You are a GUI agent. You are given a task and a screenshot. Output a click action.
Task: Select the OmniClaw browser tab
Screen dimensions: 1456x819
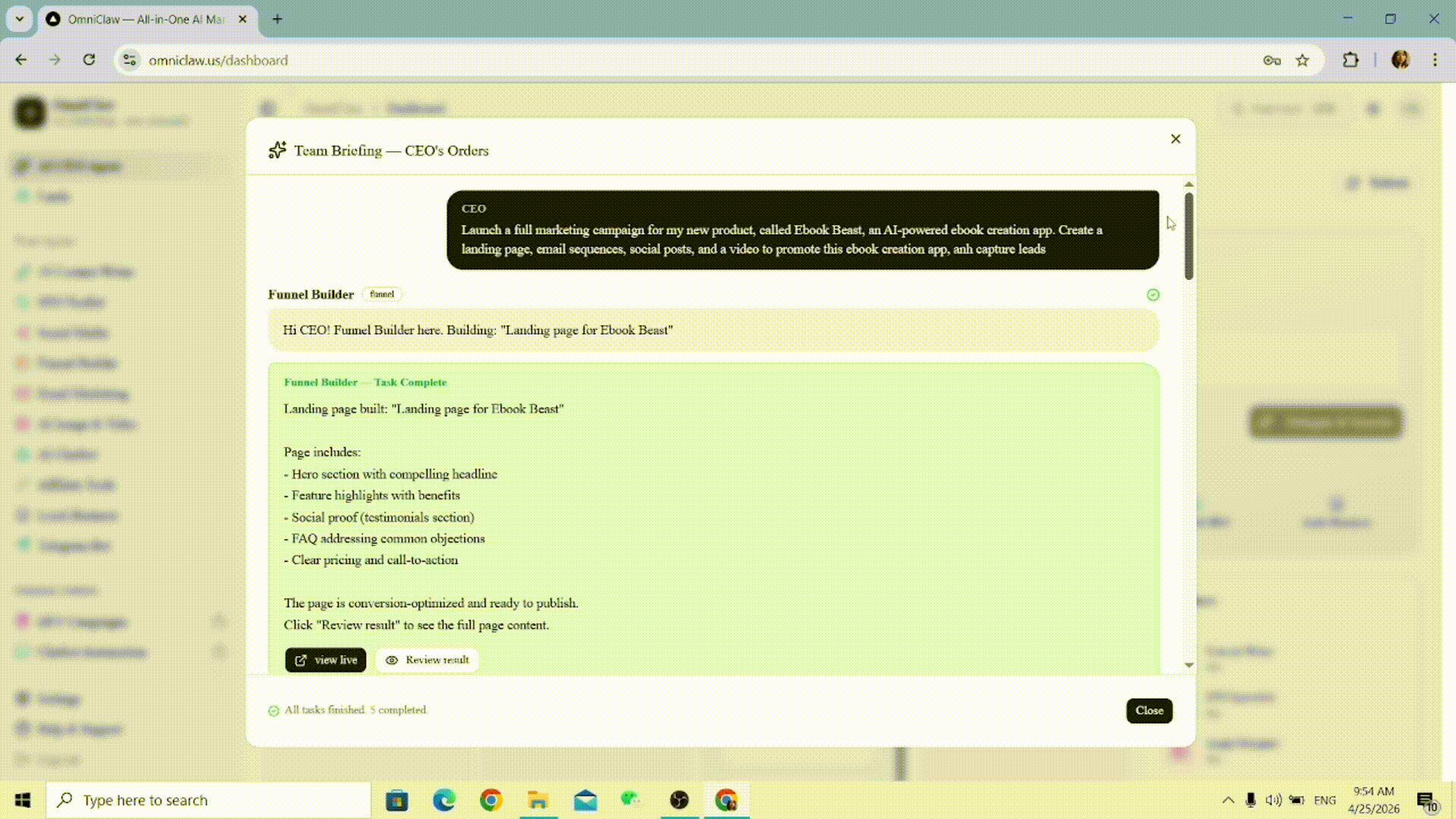click(x=146, y=19)
